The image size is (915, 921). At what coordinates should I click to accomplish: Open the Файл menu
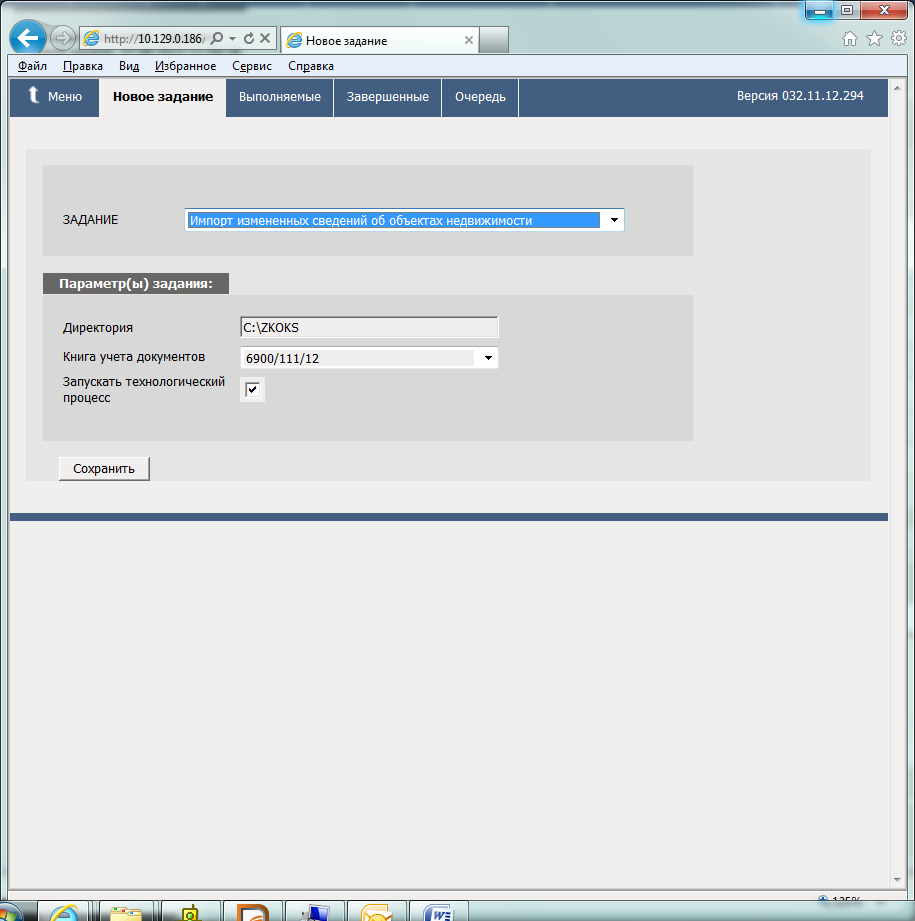pos(32,66)
